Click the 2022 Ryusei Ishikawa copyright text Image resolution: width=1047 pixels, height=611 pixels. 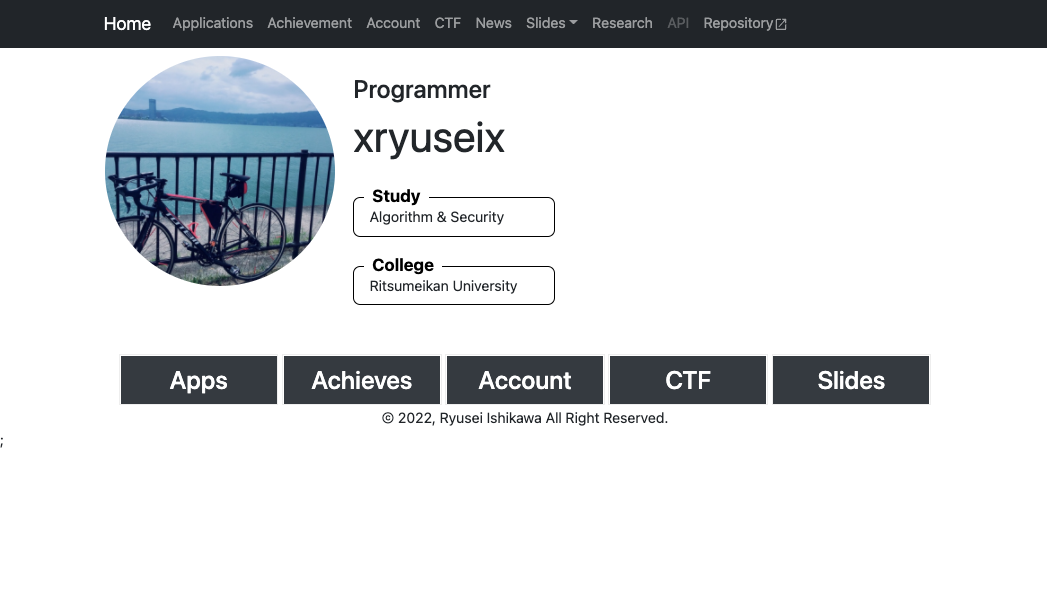(x=525, y=418)
